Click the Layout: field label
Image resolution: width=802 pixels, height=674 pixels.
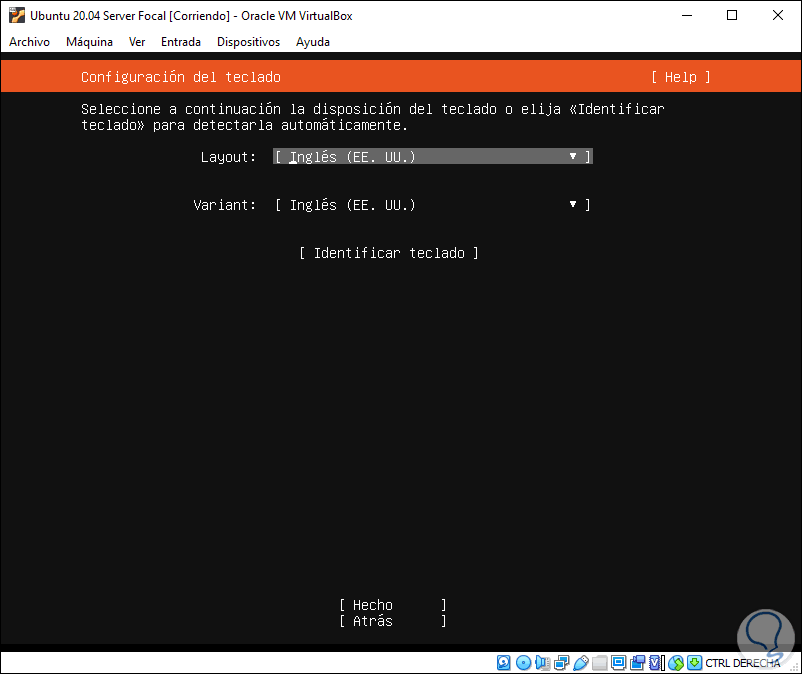228,157
